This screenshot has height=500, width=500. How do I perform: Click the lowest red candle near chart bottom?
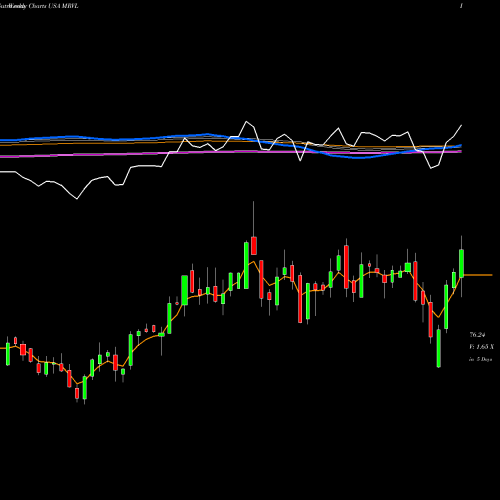pyautogui.click(x=77, y=393)
